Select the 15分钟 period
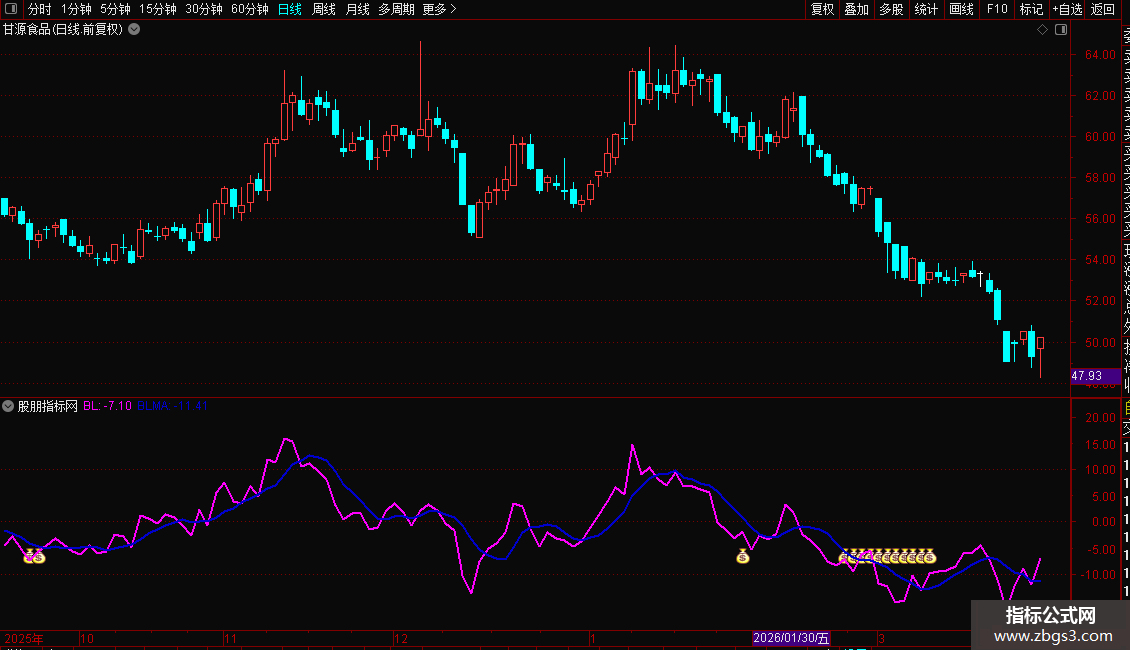Viewport: 1130px width, 650px height. pyautogui.click(x=158, y=9)
